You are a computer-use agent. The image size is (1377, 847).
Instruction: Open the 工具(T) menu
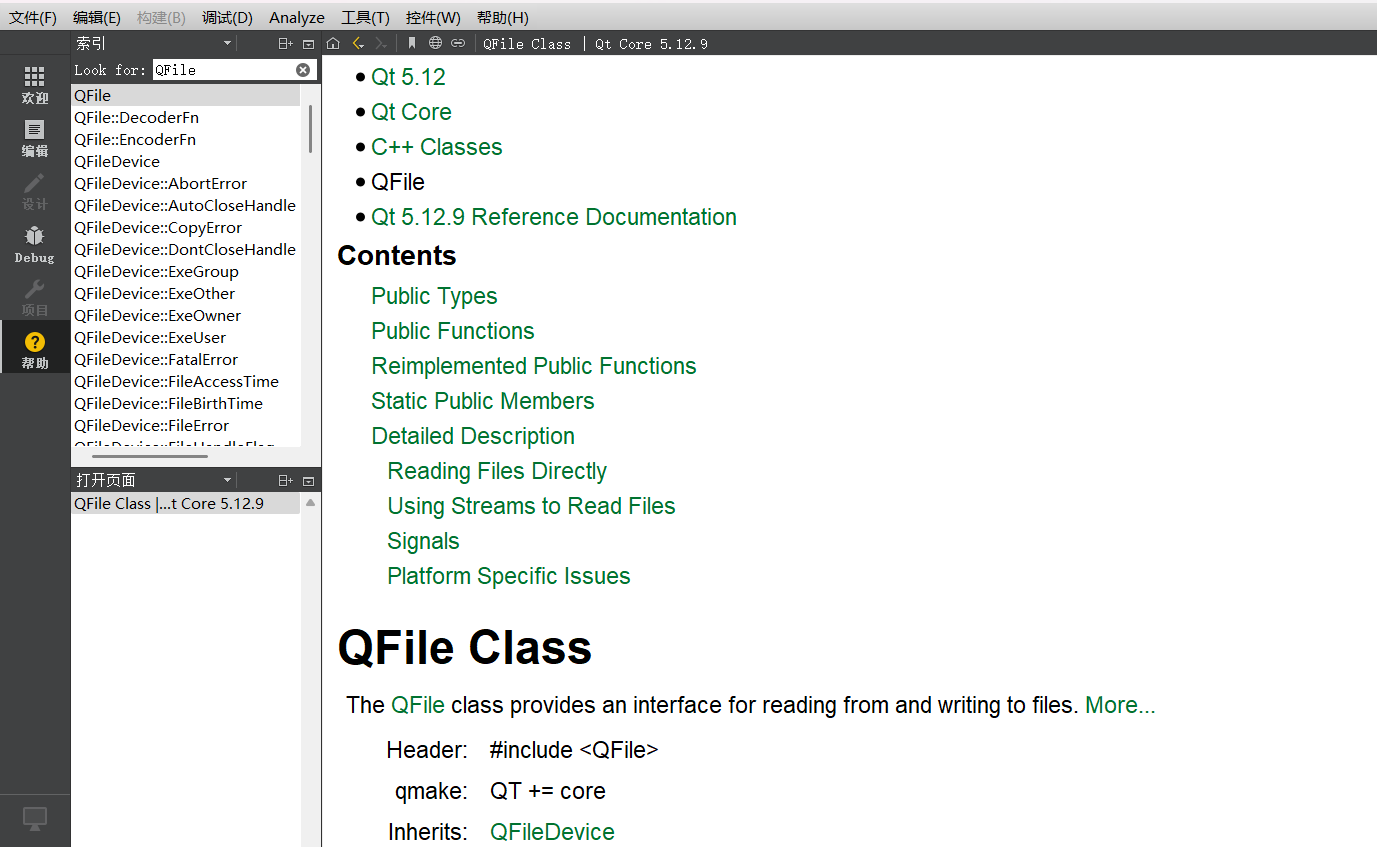pos(365,17)
